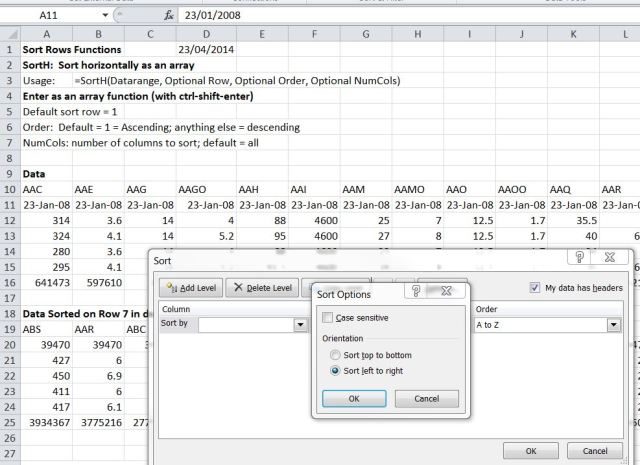Click the Add Level button
The width and height of the screenshot is (640, 465).
pyautogui.click(x=189, y=288)
